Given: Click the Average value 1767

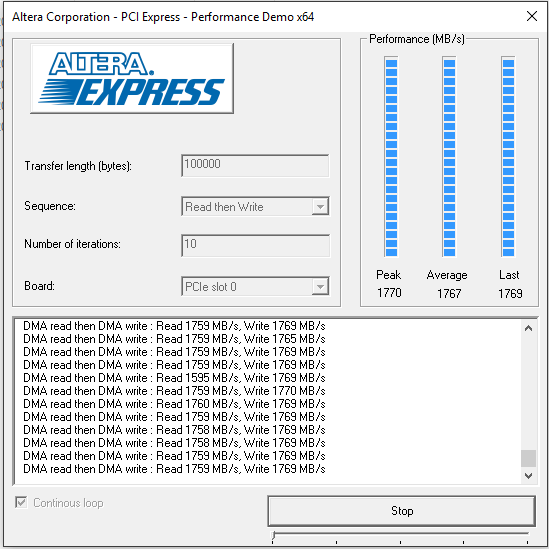Looking at the screenshot, I should (x=449, y=293).
